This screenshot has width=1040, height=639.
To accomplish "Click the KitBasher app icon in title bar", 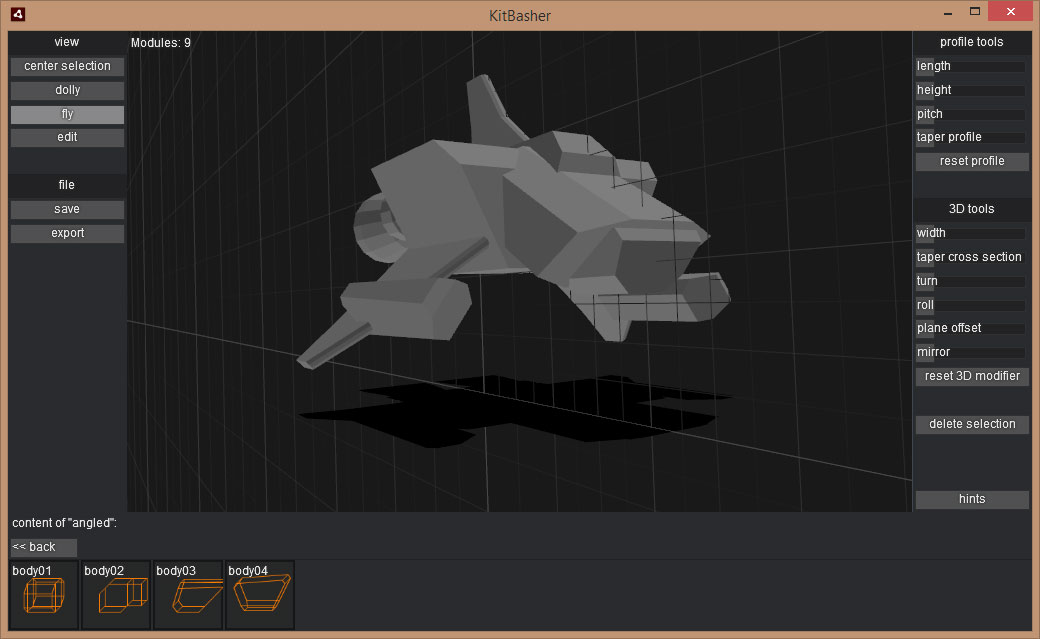I will pyautogui.click(x=17, y=15).
